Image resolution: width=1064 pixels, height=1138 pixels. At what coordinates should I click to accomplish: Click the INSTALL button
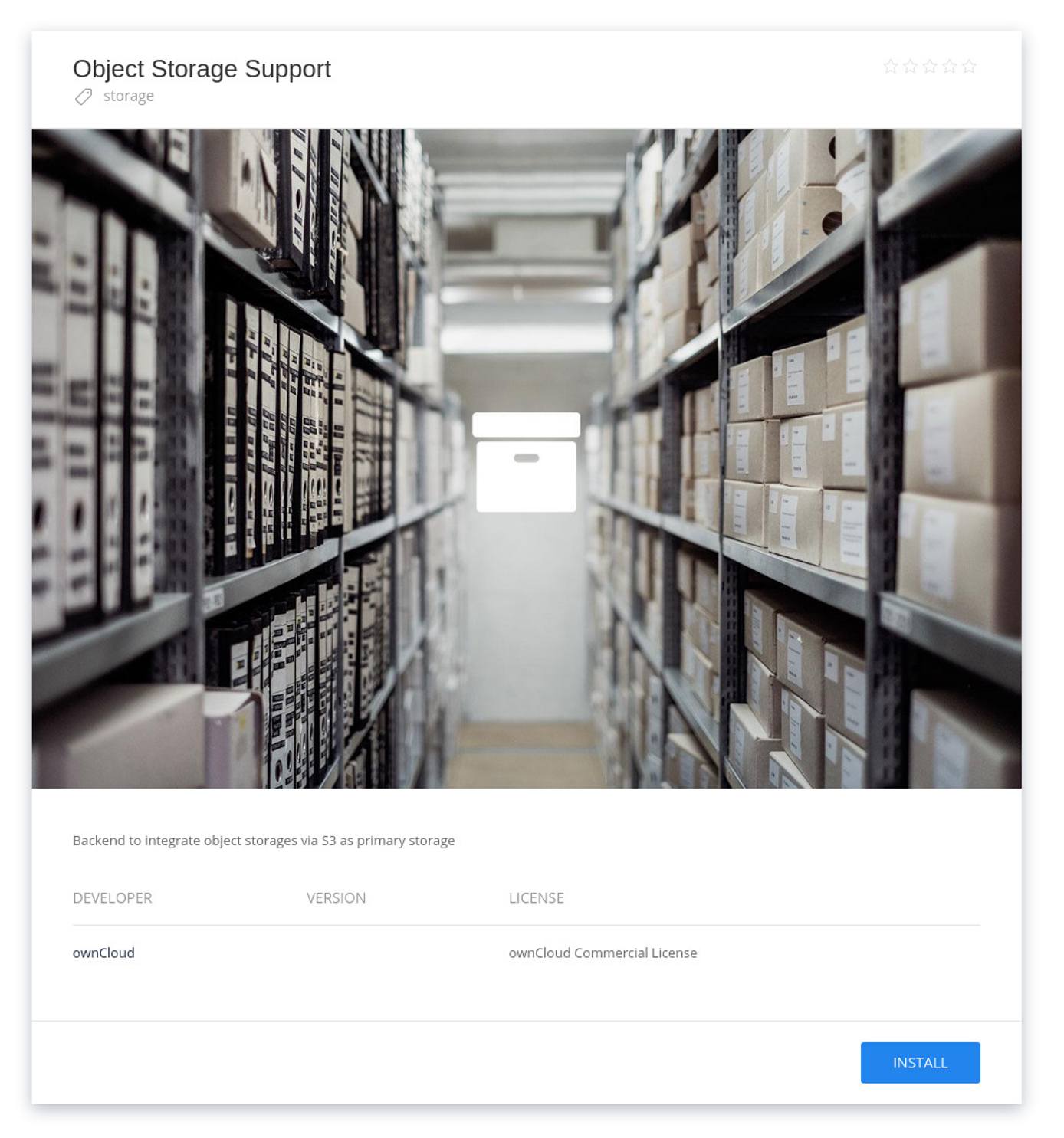click(x=920, y=1062)
